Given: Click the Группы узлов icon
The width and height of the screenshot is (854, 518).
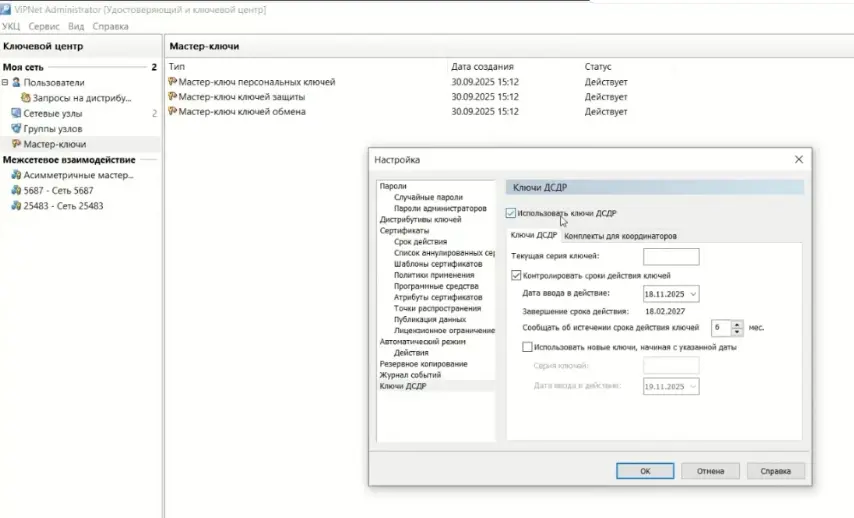Looking at the screenshot, I should (x=16, y=129).
